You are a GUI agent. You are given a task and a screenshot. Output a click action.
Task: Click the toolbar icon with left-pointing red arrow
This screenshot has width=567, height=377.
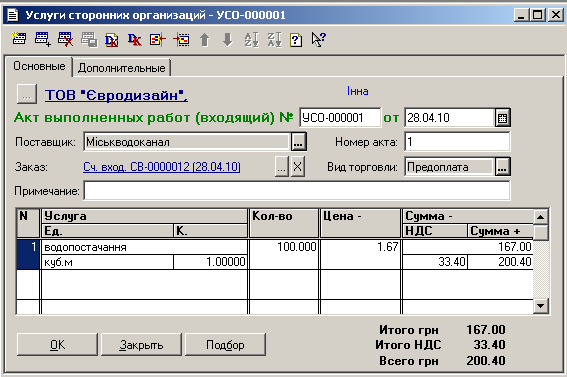158,39
